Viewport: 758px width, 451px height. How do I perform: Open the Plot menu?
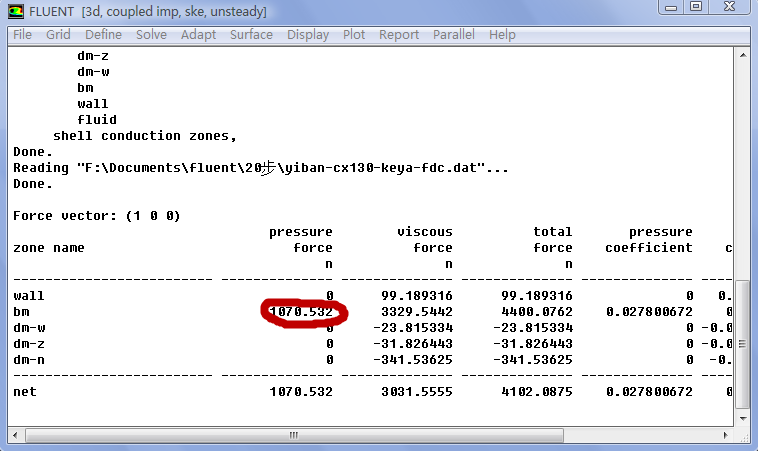[x=354, y=35]
